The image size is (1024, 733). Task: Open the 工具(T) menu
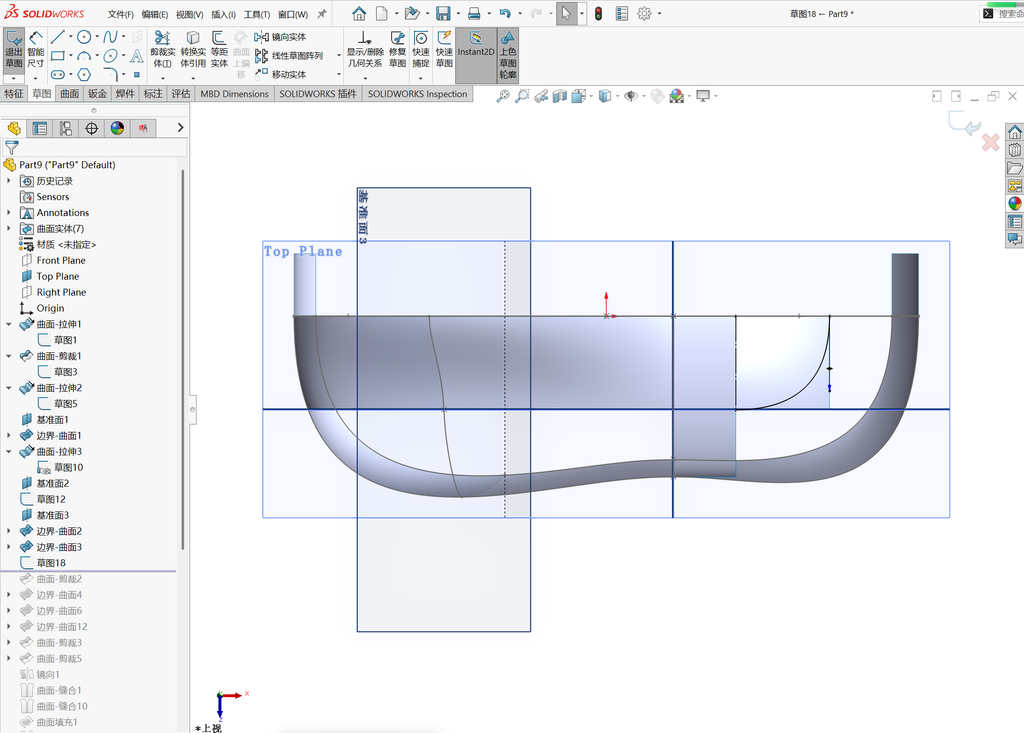[x=257, y=14]
